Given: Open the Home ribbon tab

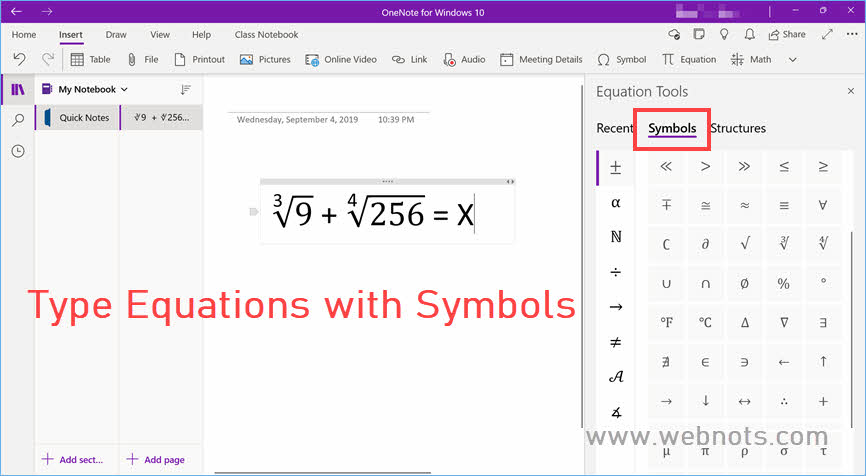Looking at the screenshot, I should (24, 34).
